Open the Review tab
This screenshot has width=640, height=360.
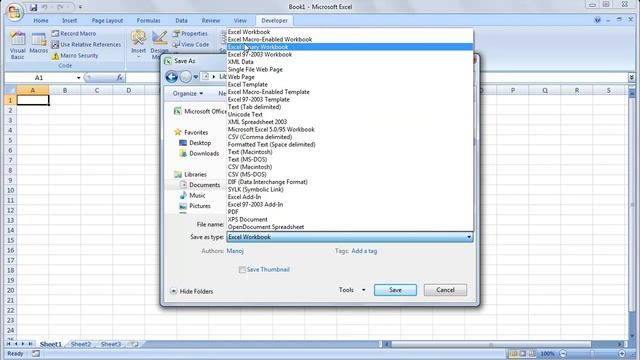[x=211, y=20]
